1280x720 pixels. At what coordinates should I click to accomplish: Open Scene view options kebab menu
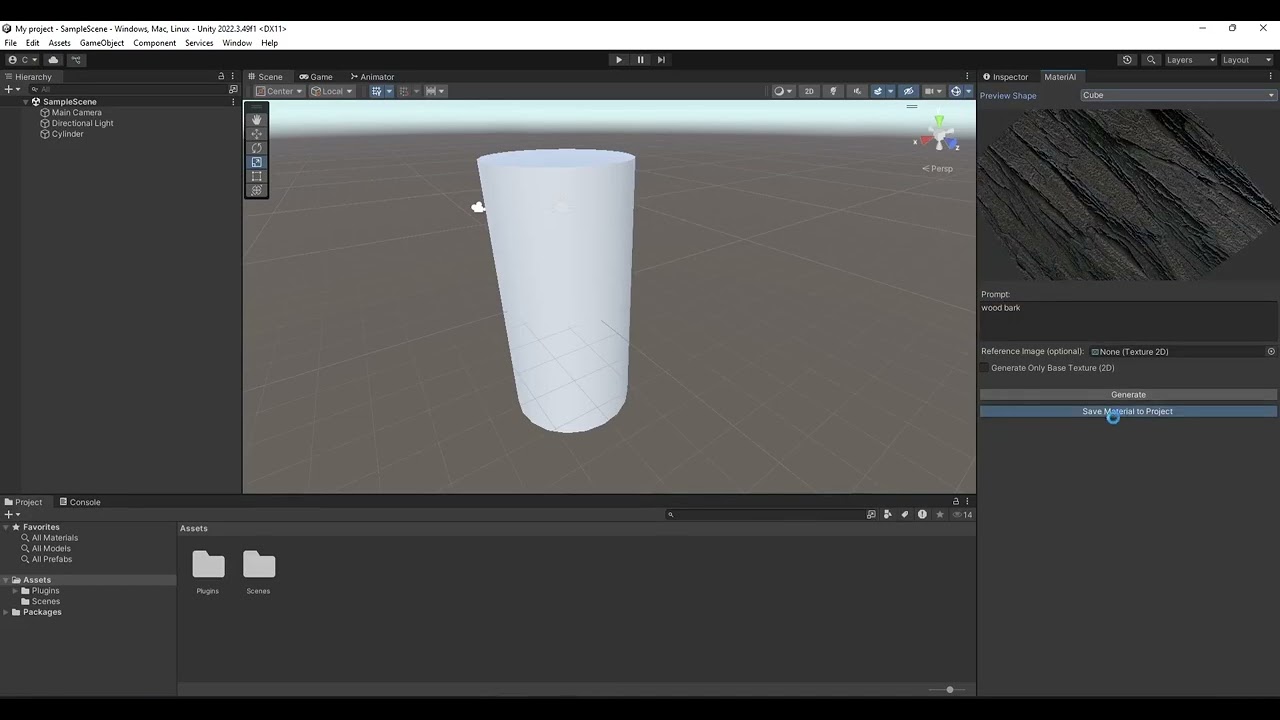pyautogui.click(x=967, y=77)
